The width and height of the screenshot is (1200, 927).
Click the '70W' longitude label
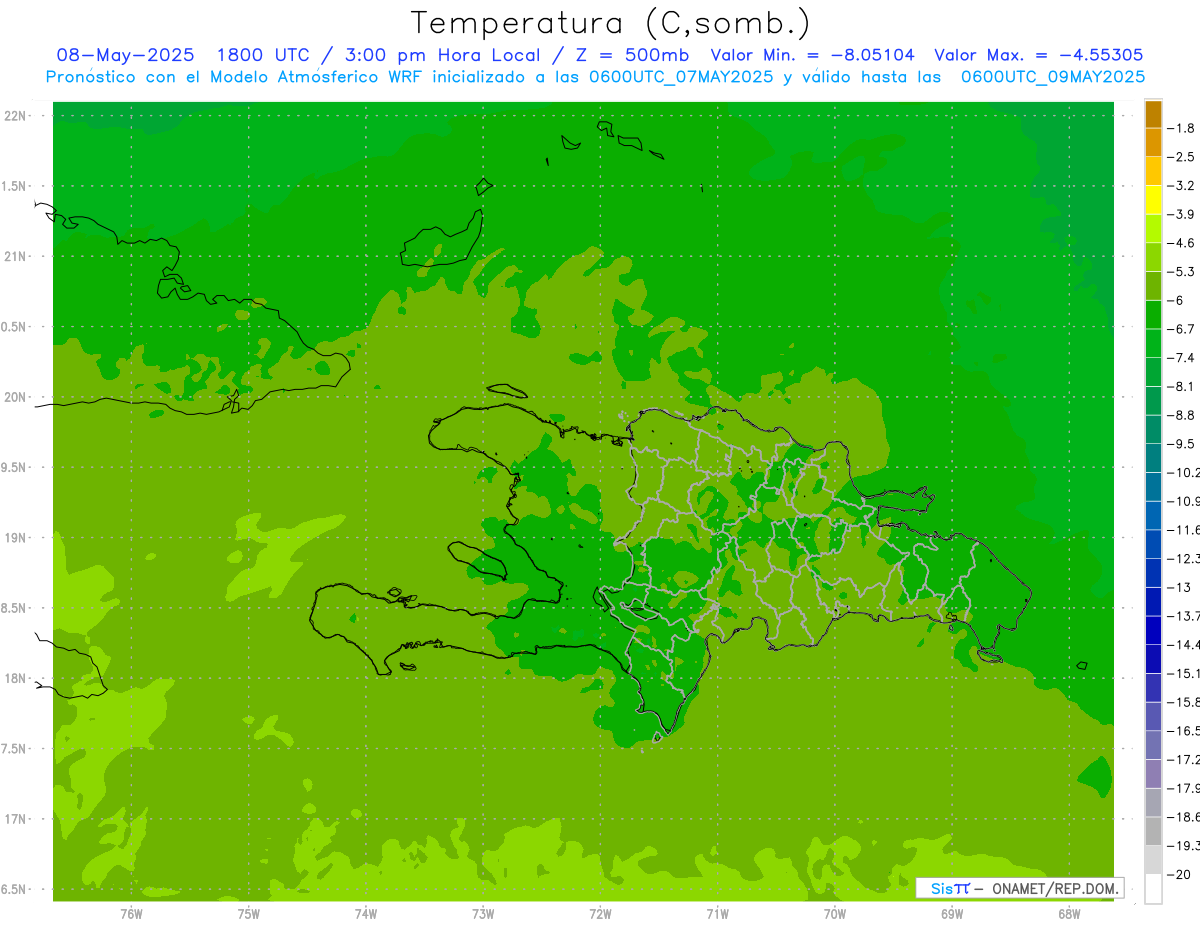pyautogui.click(x=835, y=913)
